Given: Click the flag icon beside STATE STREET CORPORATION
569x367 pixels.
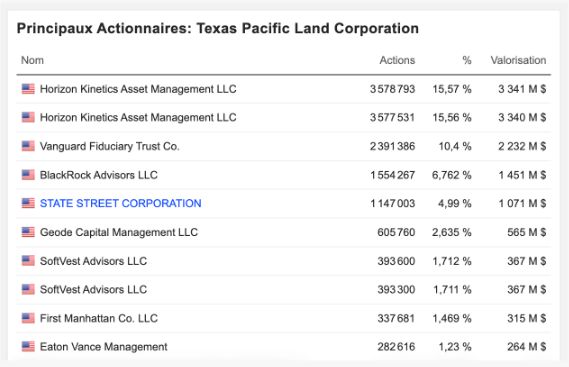Looking at the screenshot, I should (28, 203).
